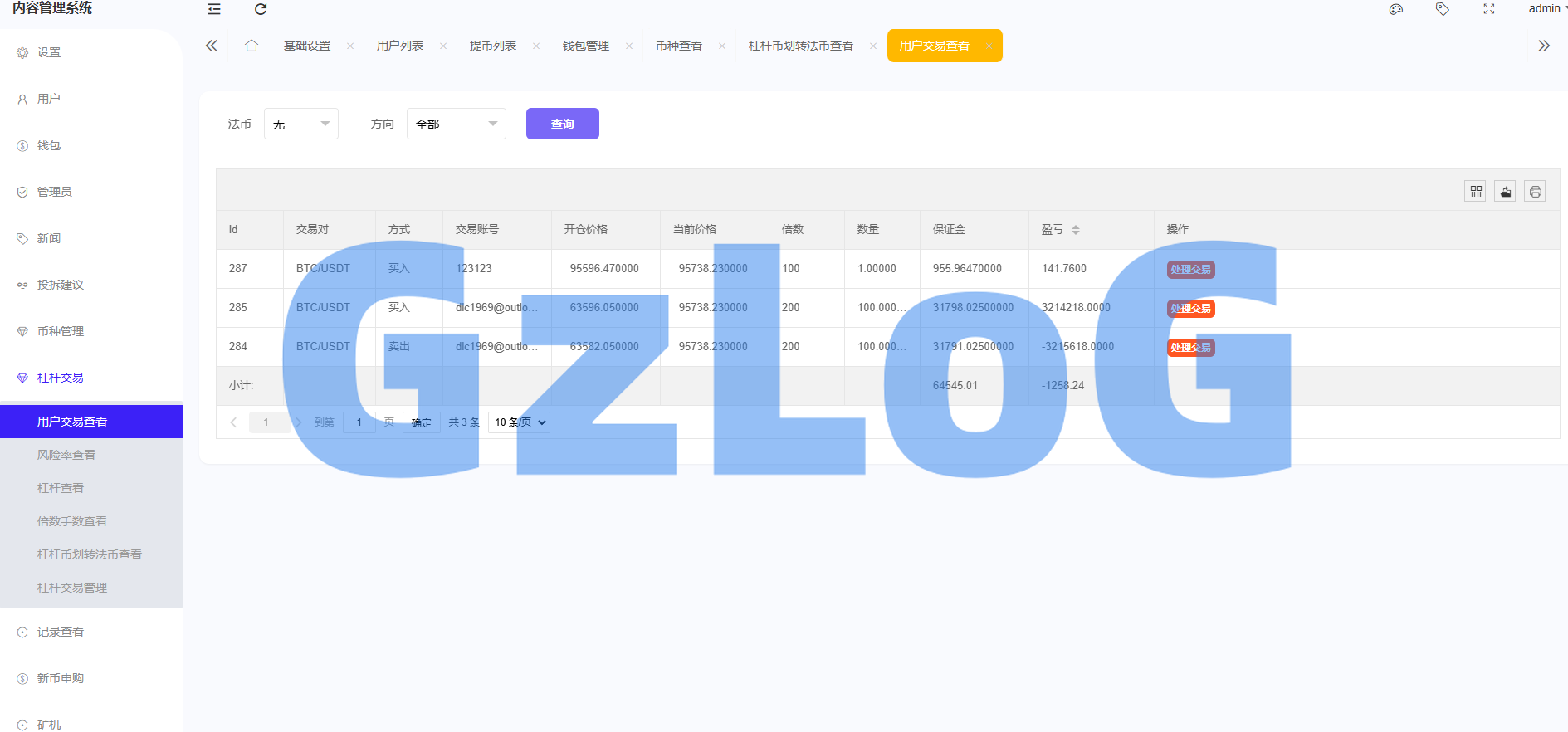Image resolution: width=1568 pixels, height=732 pixels.
Task: Switch to the 钱包管理 tab
Action: tap(585, 46)
